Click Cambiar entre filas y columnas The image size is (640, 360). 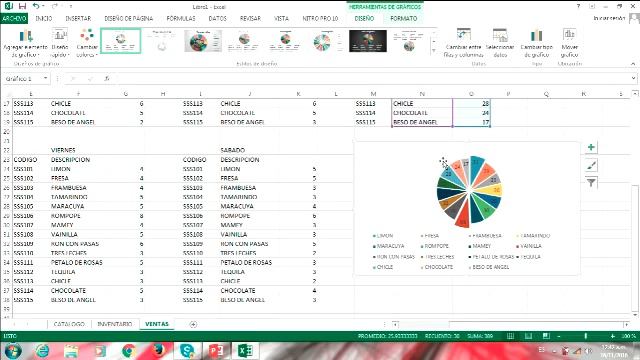pos(463,43)
